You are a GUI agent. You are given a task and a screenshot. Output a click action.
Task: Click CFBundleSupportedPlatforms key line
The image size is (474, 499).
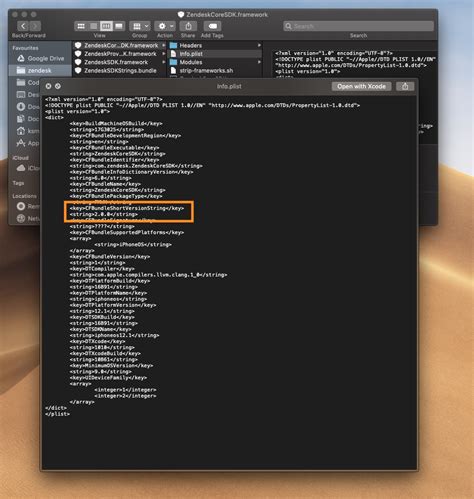(127, 232)
